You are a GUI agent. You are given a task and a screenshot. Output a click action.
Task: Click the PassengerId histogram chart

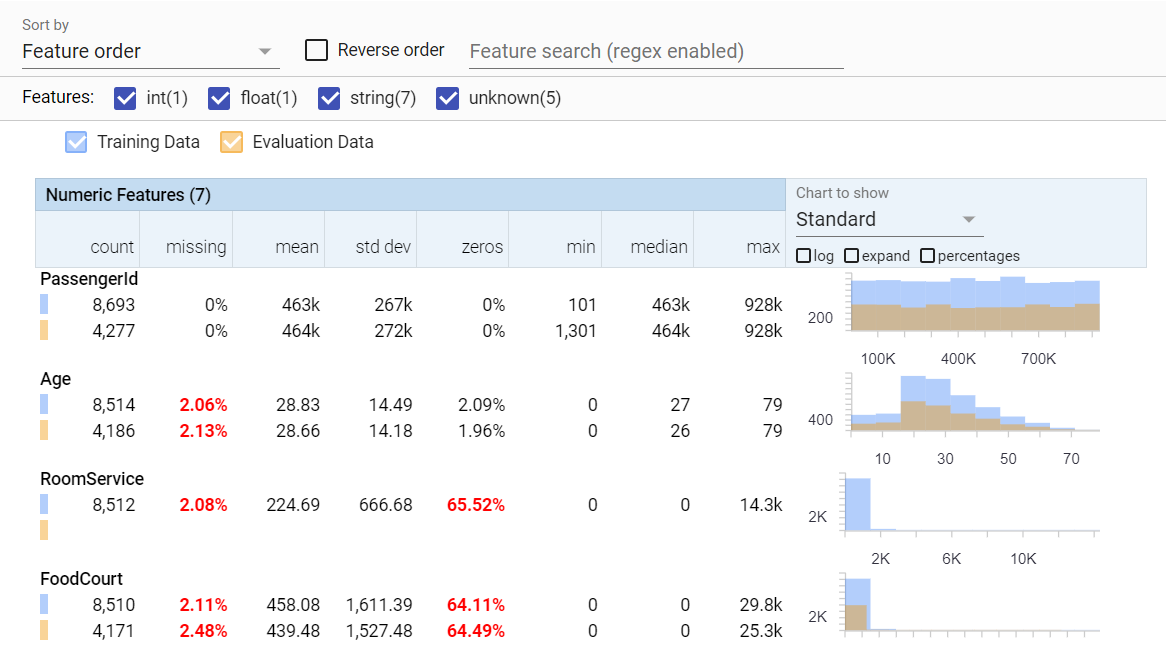(x=974, y=304)
